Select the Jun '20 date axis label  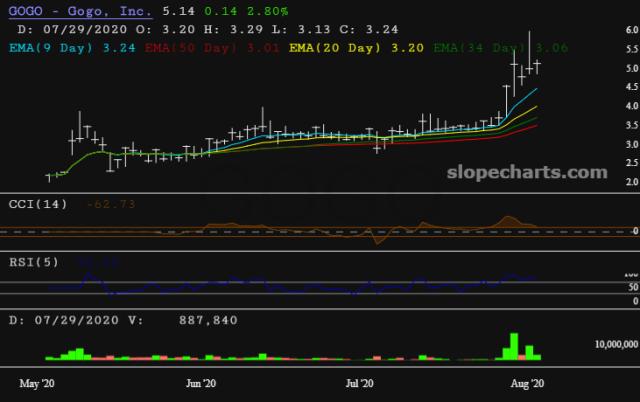pos(201,384)
